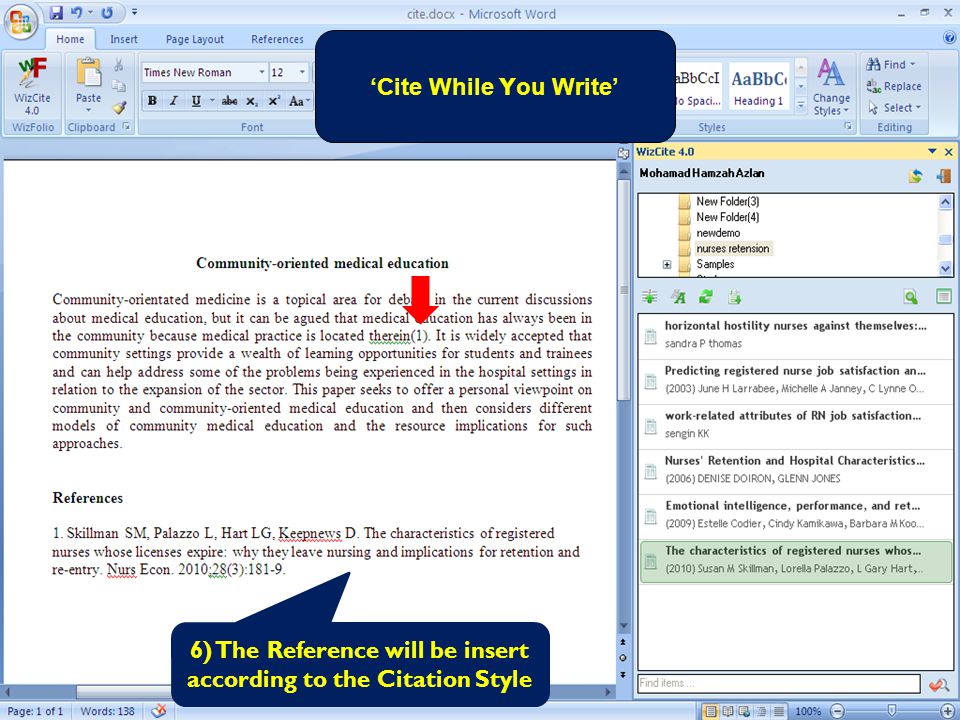Screen dimensions: 960x720
Task: Select the nurses retension folder
Action: (732, 249)
